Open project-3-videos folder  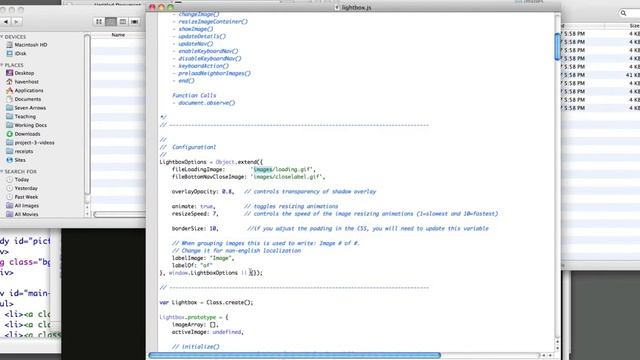[30, 142]
